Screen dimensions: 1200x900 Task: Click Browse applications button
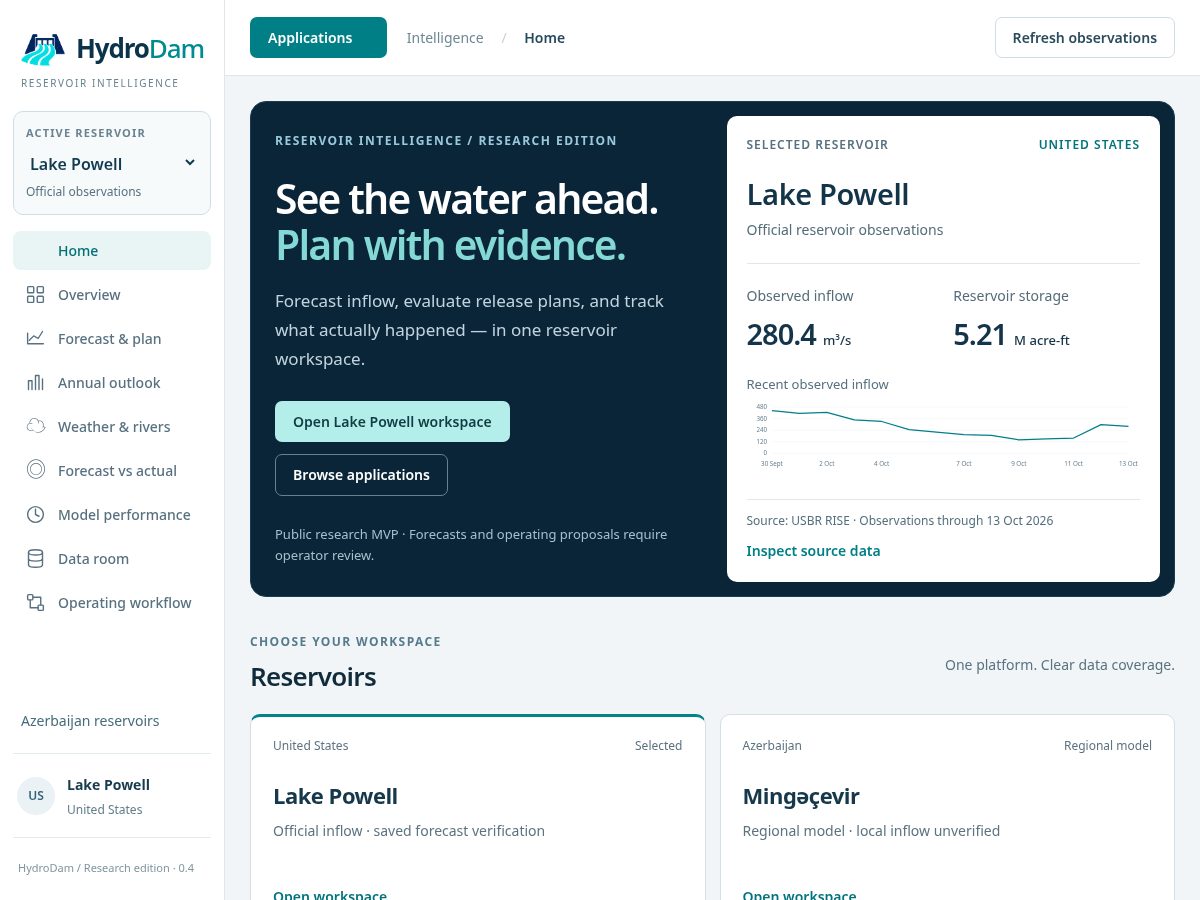pyautogui.click(x=361, y=475)
